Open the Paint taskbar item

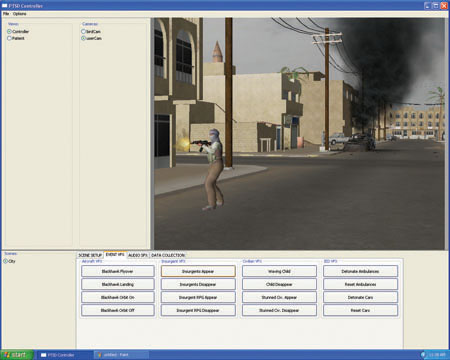pyautogui.click(x=121, y=355)
